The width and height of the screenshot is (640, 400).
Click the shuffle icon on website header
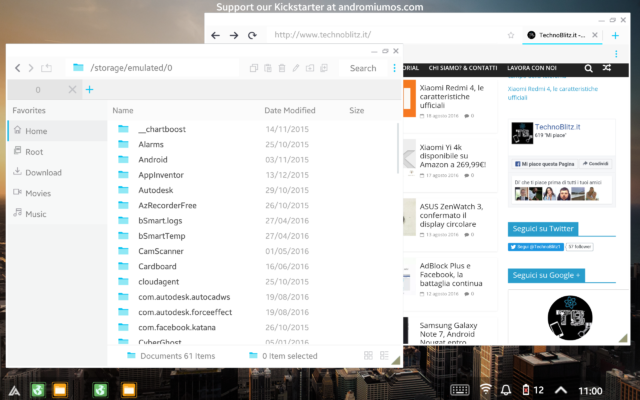tap(606, 69)
